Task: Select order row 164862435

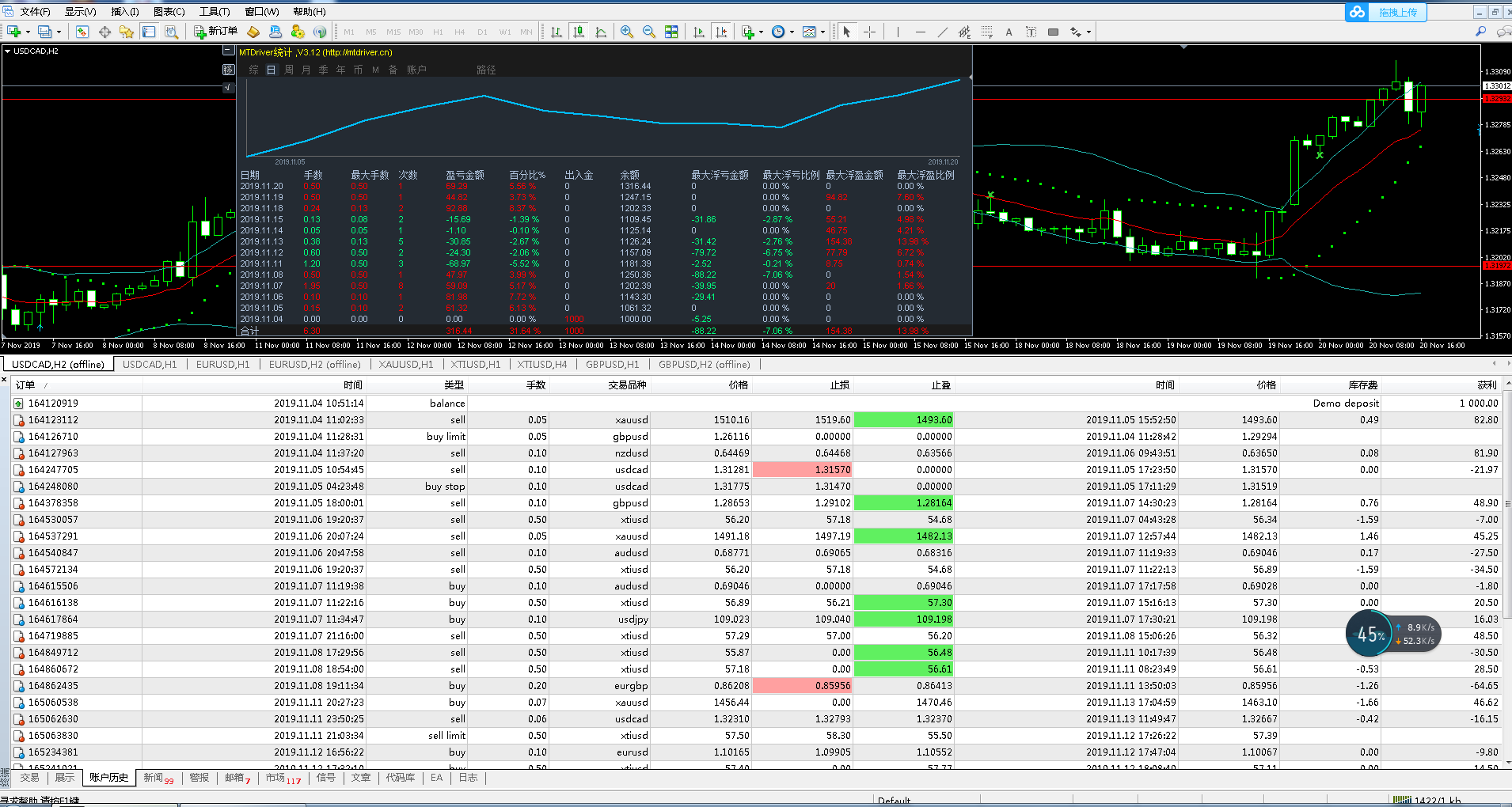Action: pyautogui.click(x=756, y=686)
